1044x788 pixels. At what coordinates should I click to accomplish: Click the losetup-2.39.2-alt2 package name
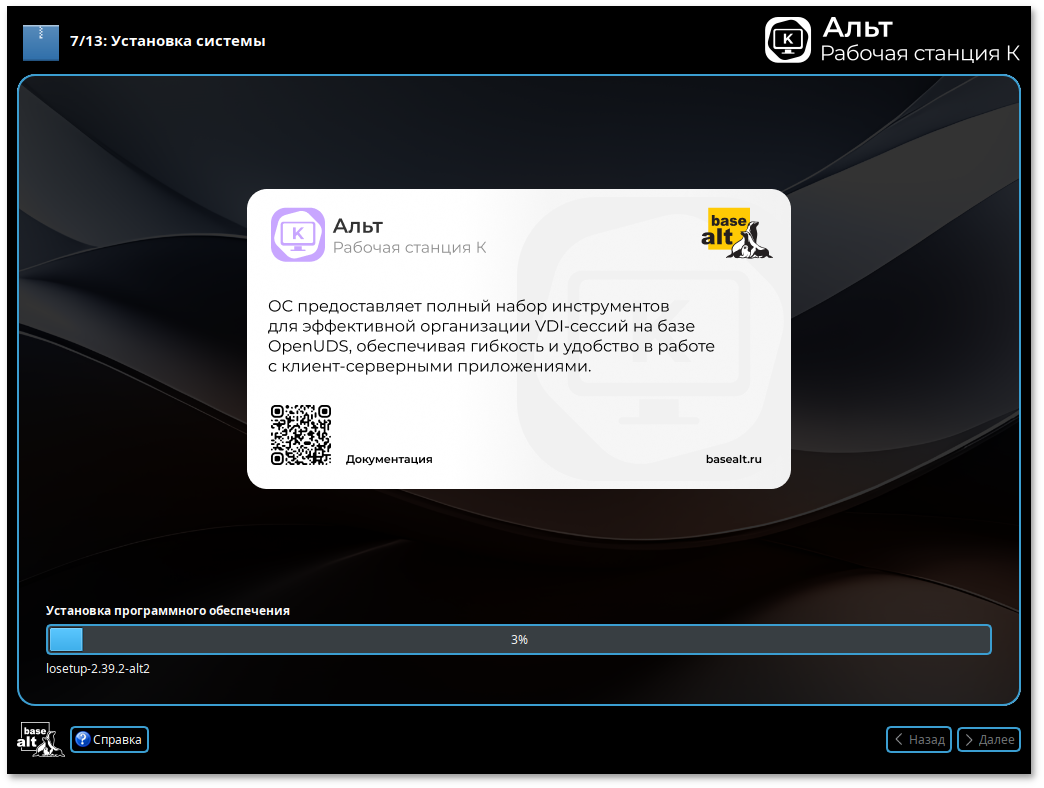98,668
